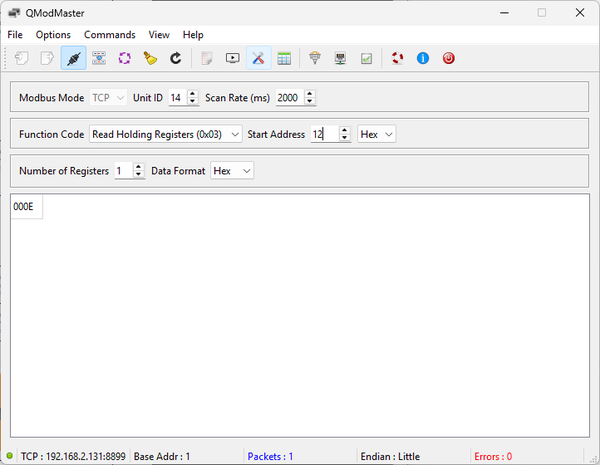600x465 pixels.
Task: Toggle the Scan cycle icon
Action: click(x=125, y=58)
